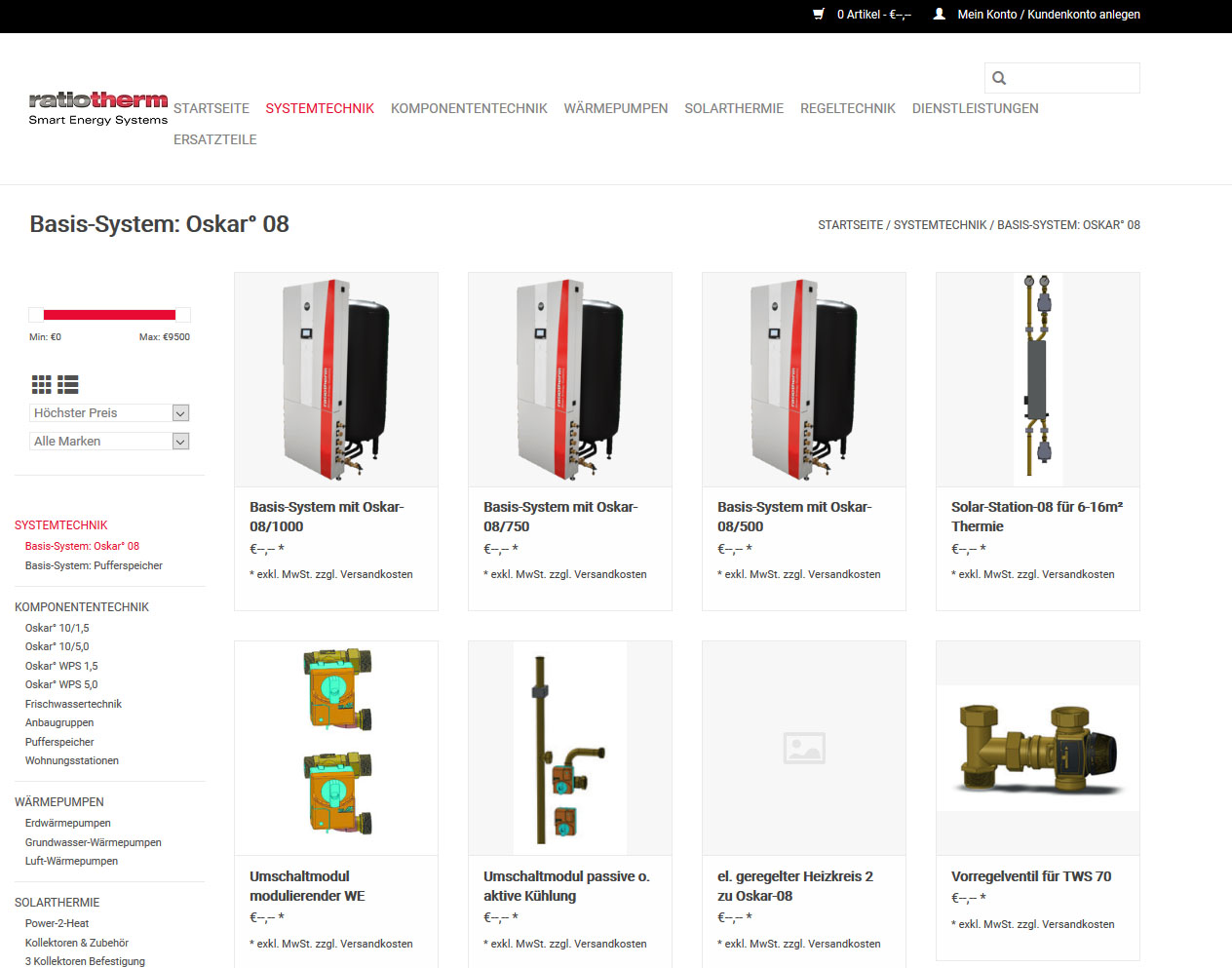
Task: Open Umschaltmodul modulierender WE product image
Action: click(x=336, y=749)
